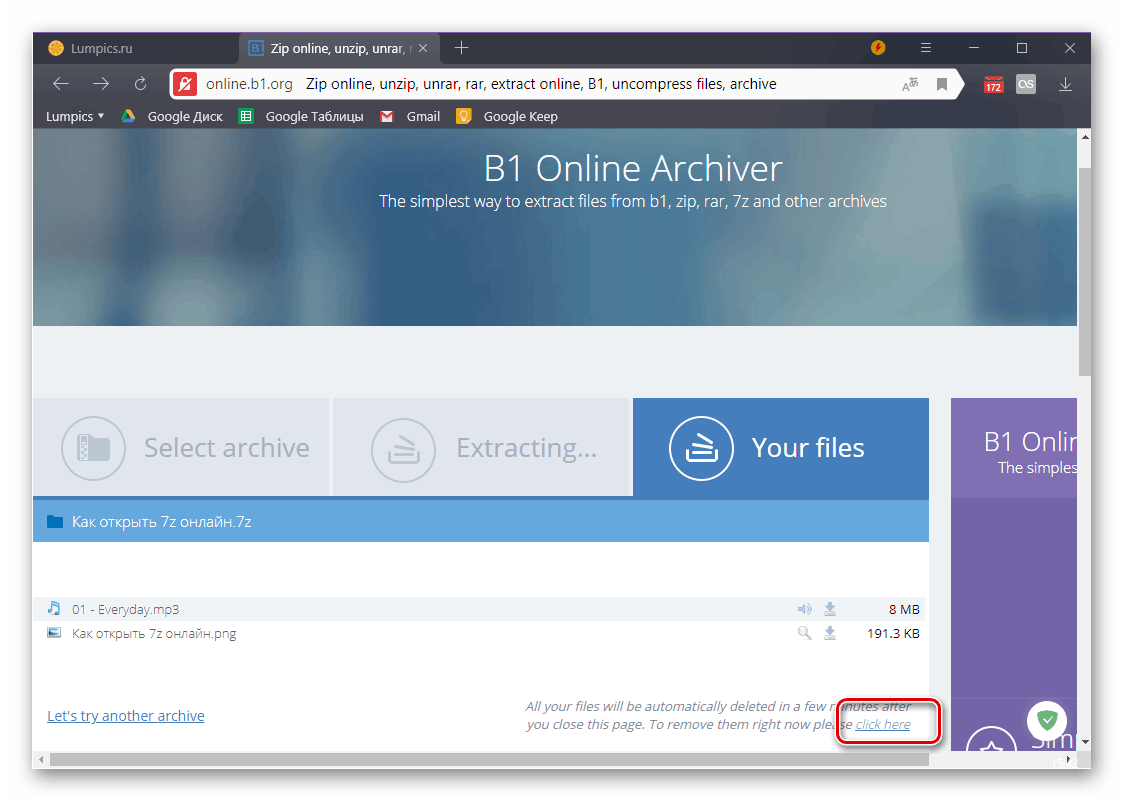Download the 01 - Everyday.mp3 file
The width and height of the screenshot is (1123, 801).
829,608
